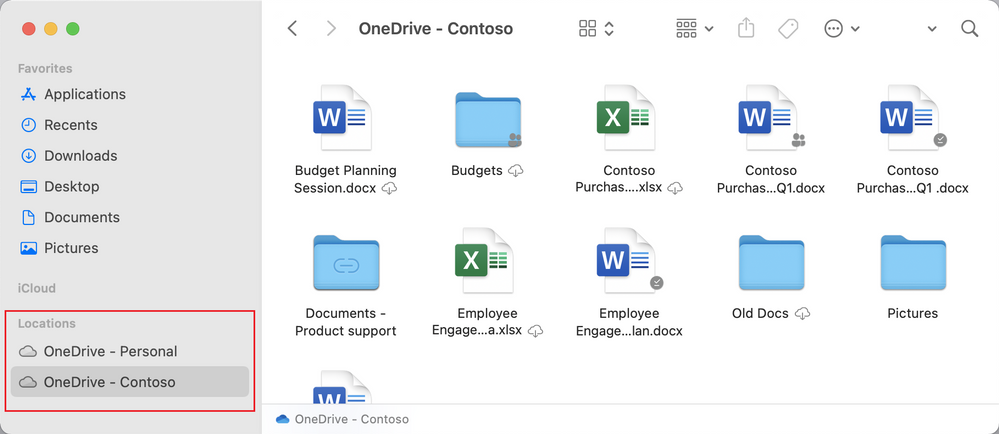Expand the More actions ellipsis menu
The height and width of the screenshot is (434, 999).
842,29
